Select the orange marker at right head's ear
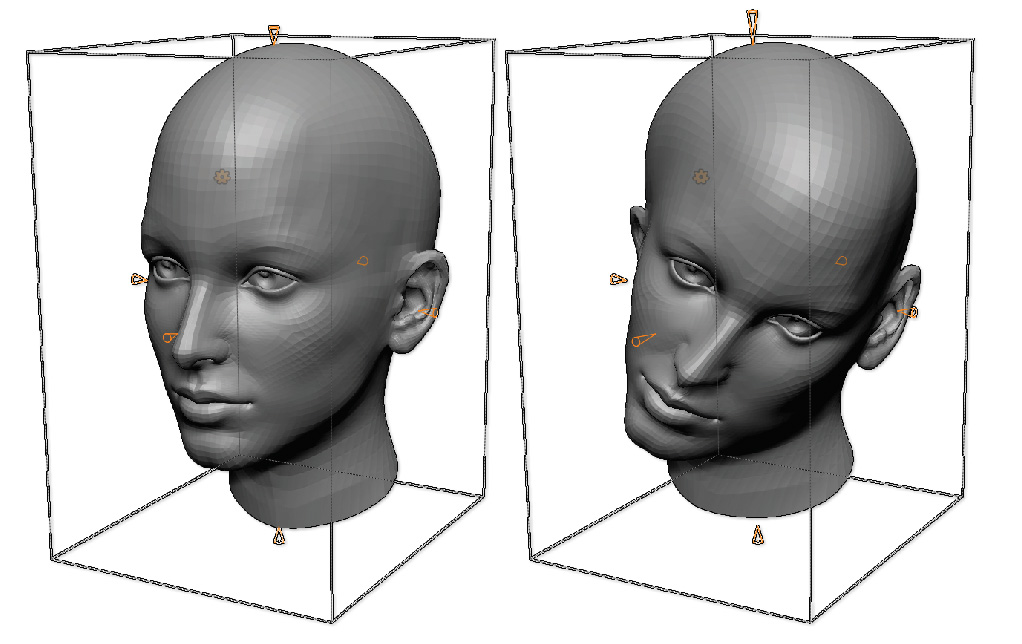The image size is (1022, 644). [x=909, y=313]
